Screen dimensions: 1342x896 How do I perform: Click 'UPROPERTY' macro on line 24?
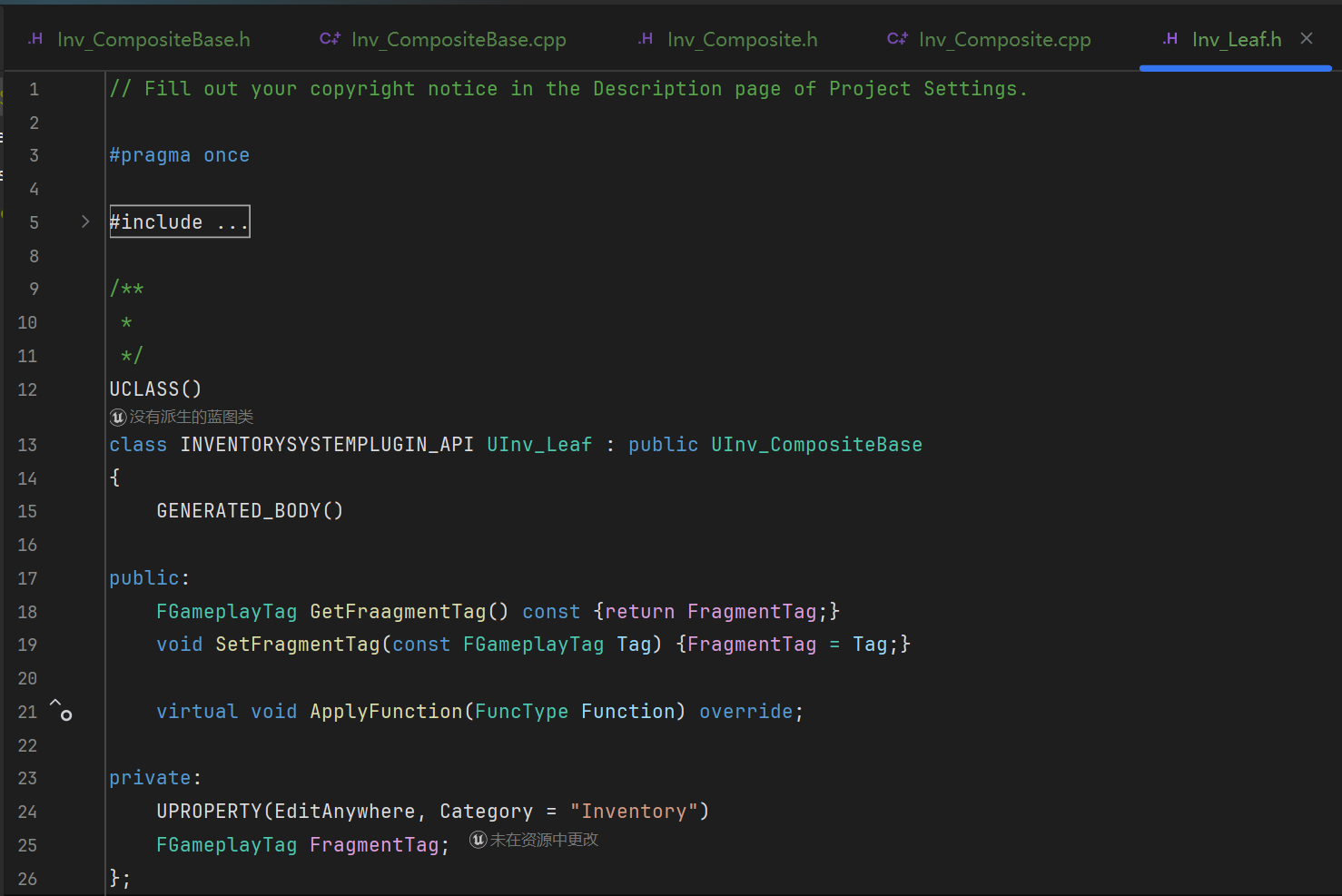[209, 811]
